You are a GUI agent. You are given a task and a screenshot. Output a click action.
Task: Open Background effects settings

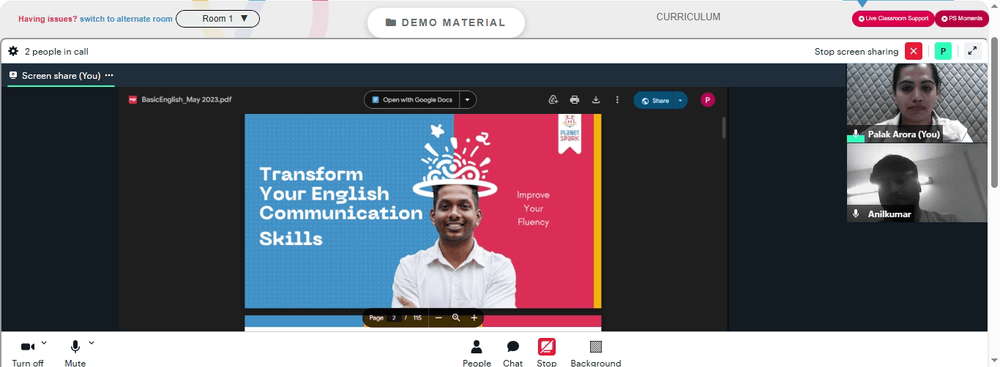[x=596, y=353]
